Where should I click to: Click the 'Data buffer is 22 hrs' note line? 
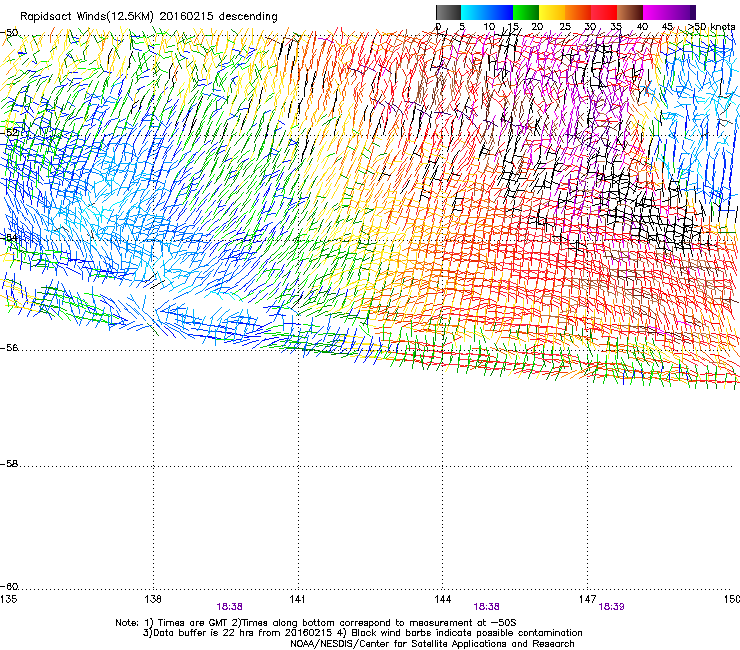pos(362,633)
